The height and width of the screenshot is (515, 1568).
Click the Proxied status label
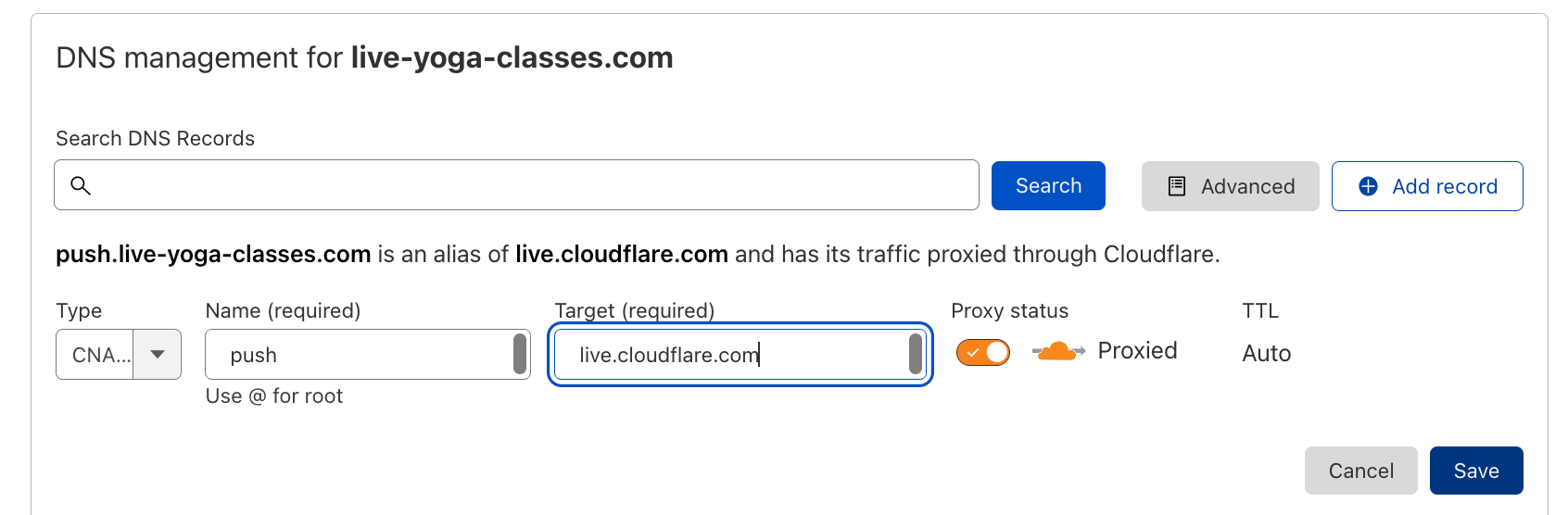(1137, 351)
